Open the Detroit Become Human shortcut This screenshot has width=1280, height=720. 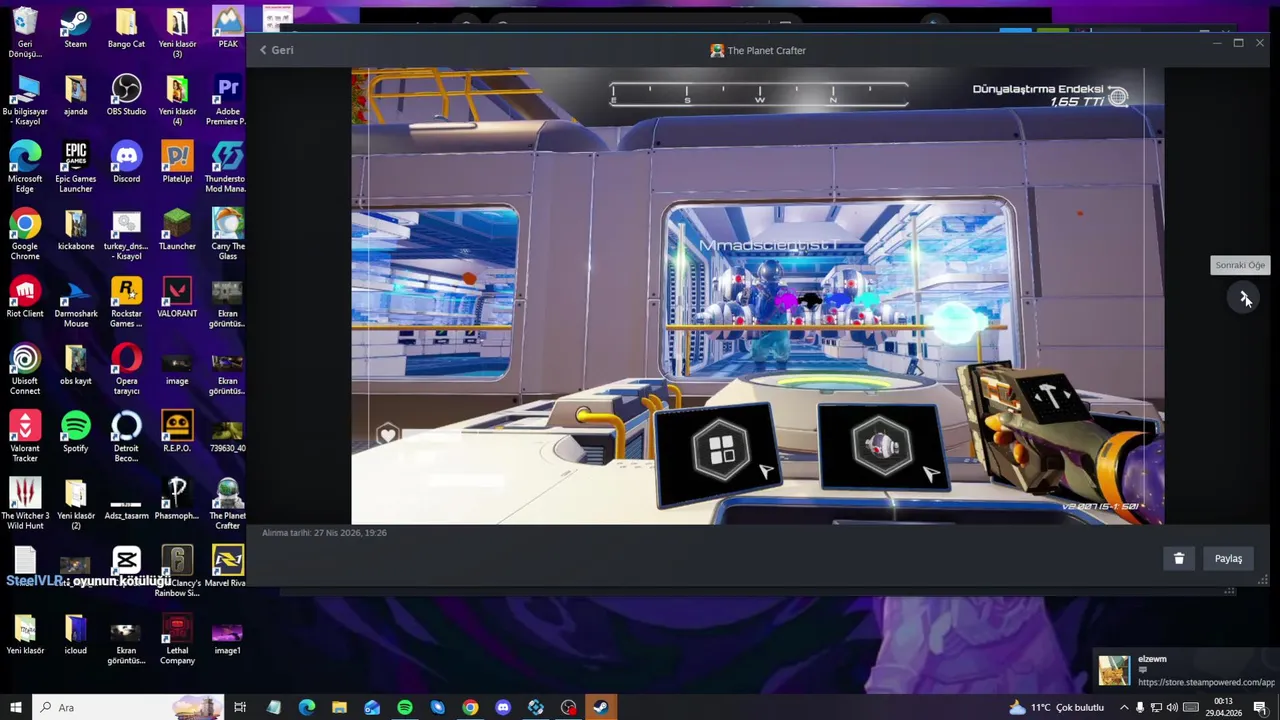126,436
